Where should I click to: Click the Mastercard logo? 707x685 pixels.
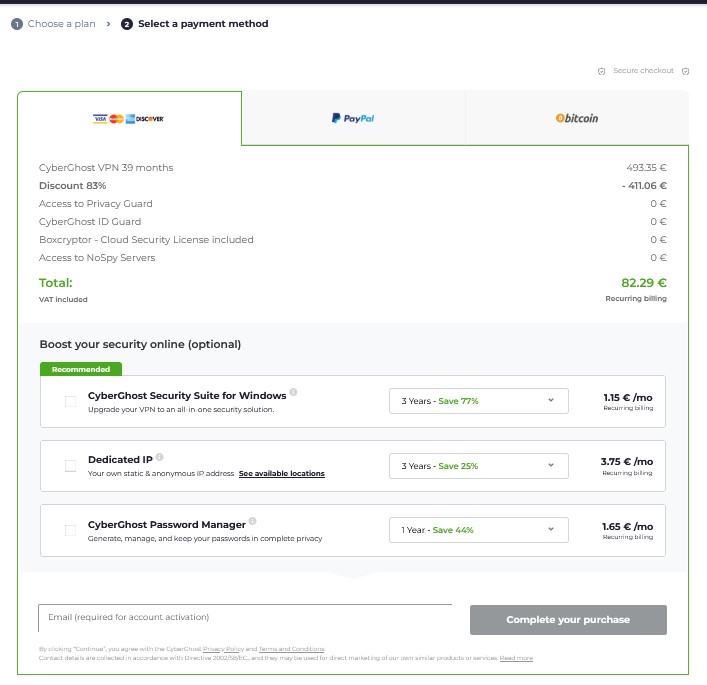(116, 119)
